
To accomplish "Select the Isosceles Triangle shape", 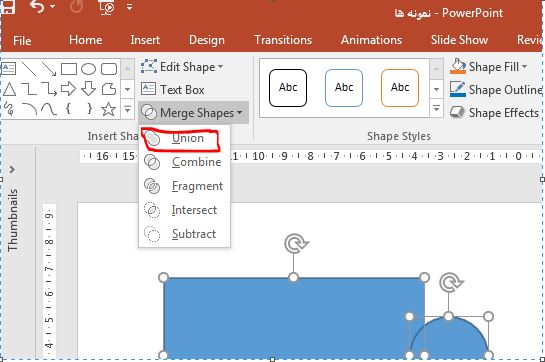I will coord(9,89).
